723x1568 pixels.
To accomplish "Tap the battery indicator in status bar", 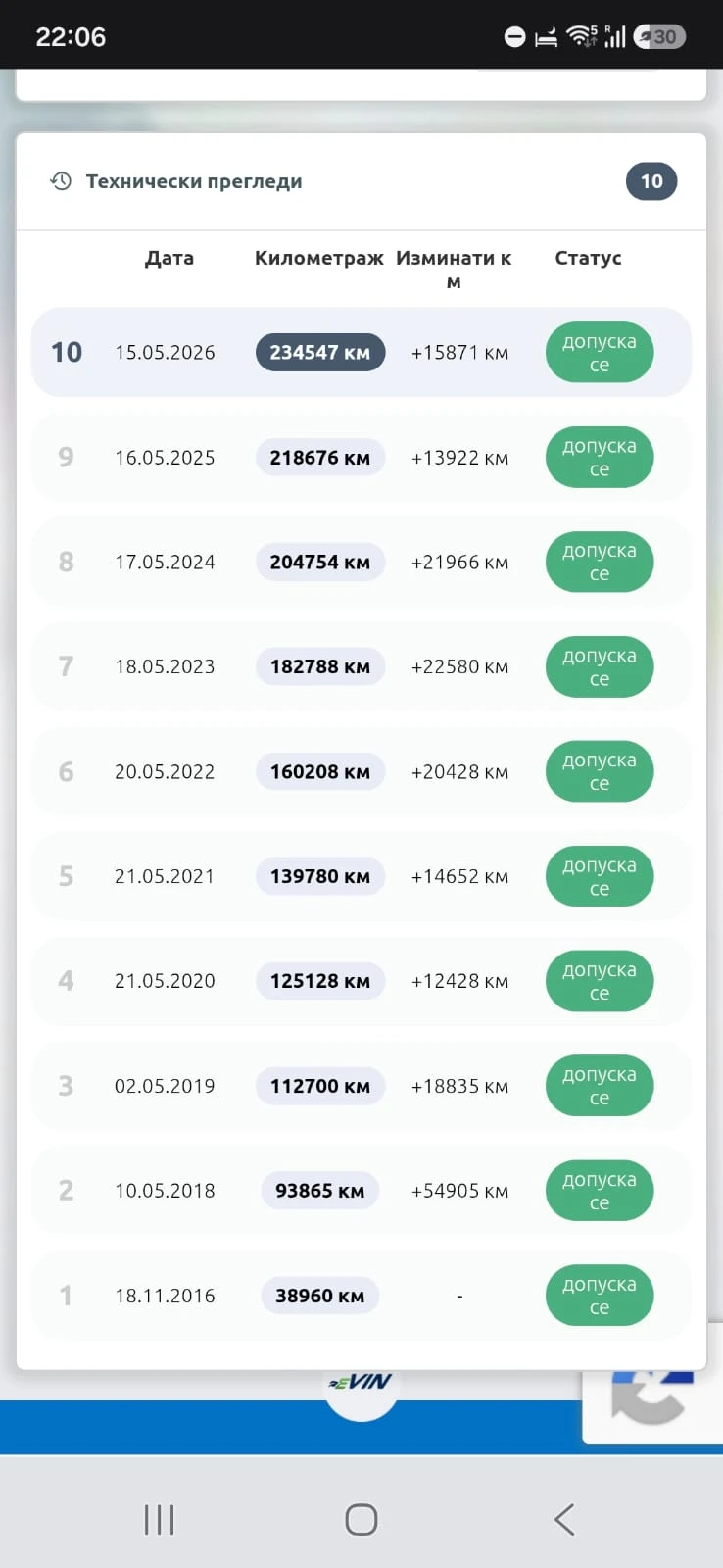I will click(x=659, y=37).
